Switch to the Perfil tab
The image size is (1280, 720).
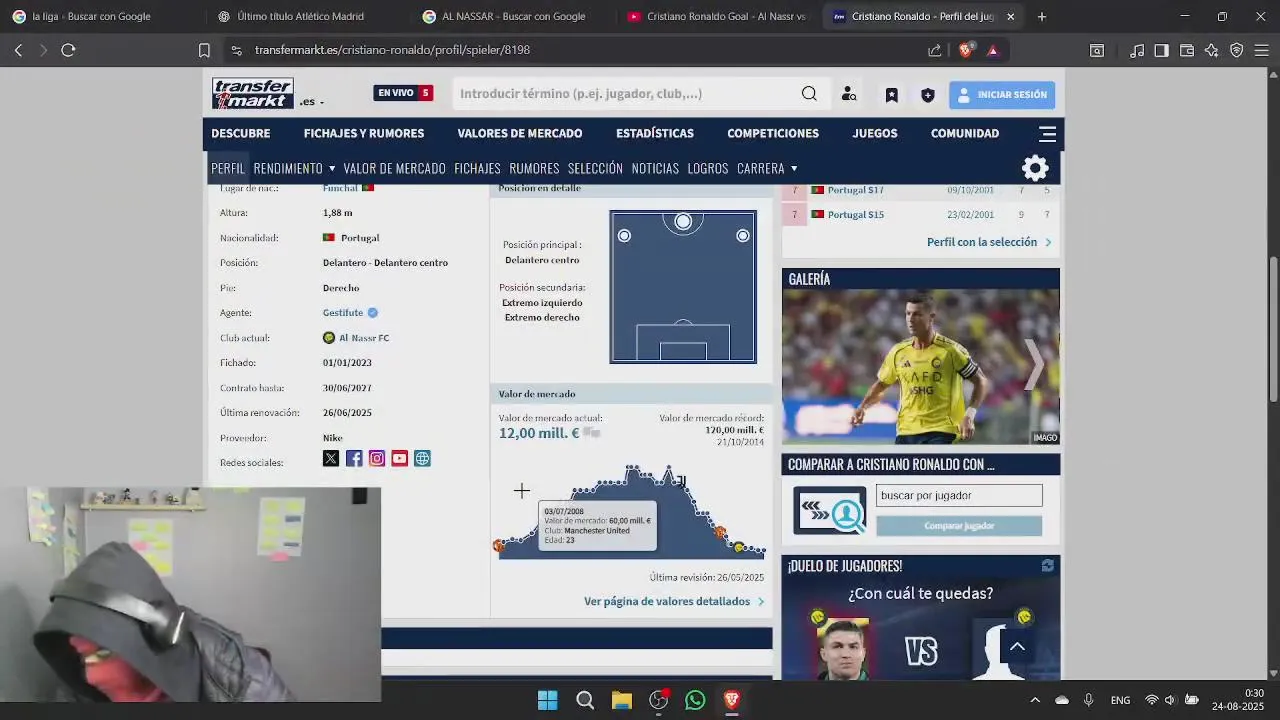coord(228,168)
